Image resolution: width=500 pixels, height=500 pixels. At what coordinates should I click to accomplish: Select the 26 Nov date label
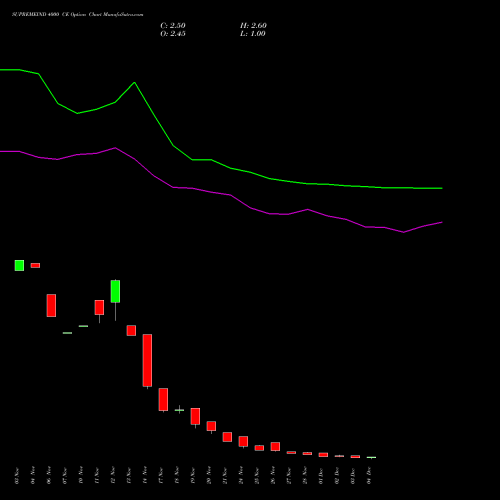pyautogui.click(x=273, y=476)
